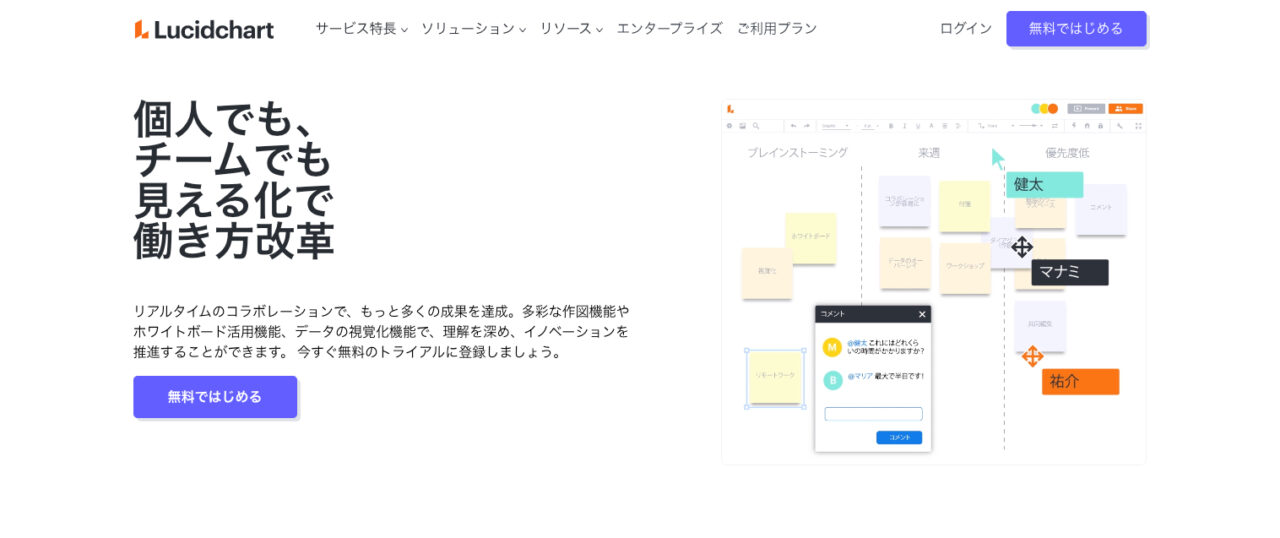Click the small Lucid logo in the editor mockup
1280x538 pixels.
(x=731, y=109)
